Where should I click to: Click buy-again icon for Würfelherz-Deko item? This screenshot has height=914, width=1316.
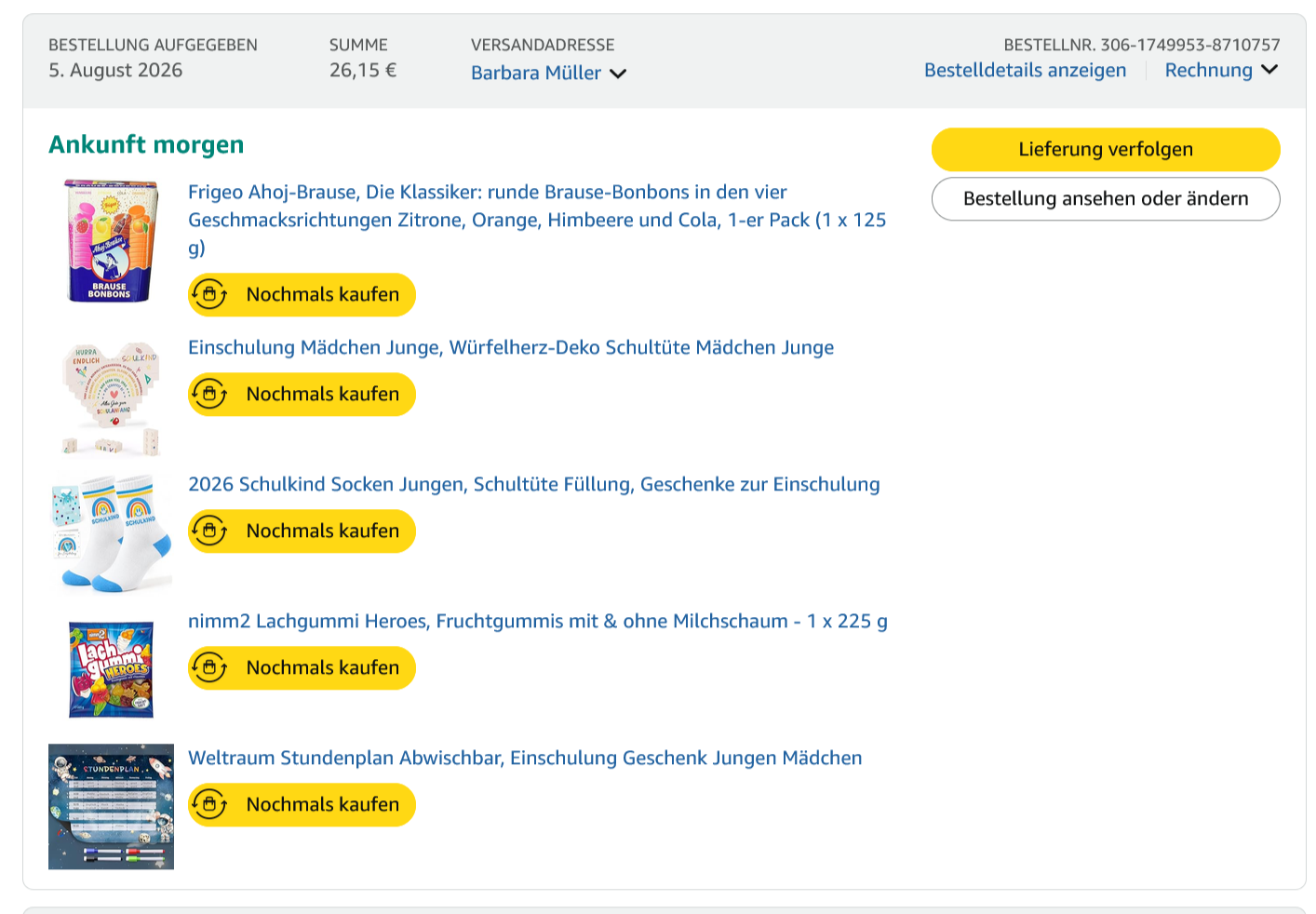click(210, 395)
